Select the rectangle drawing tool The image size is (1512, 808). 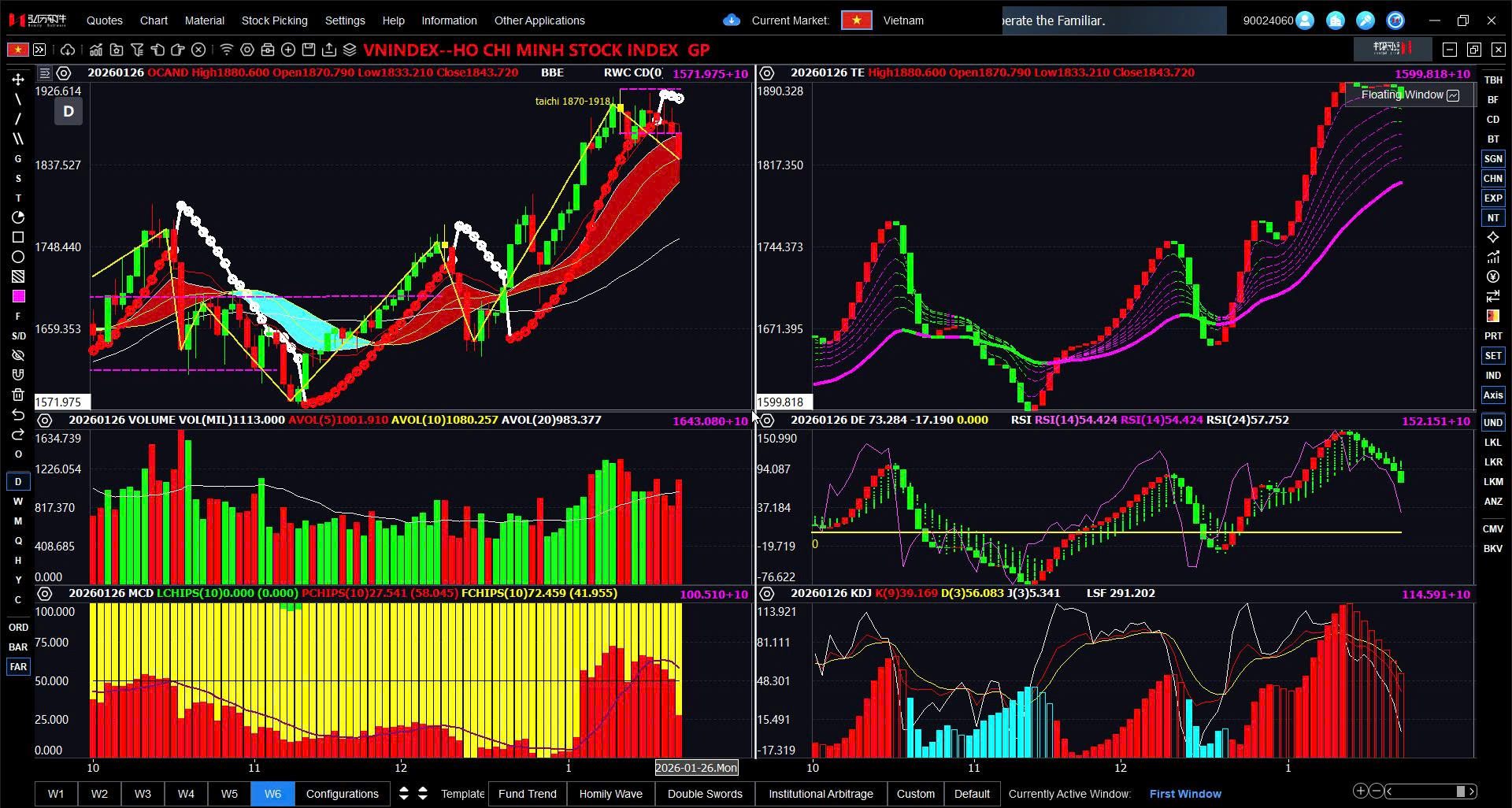(18, 237)
